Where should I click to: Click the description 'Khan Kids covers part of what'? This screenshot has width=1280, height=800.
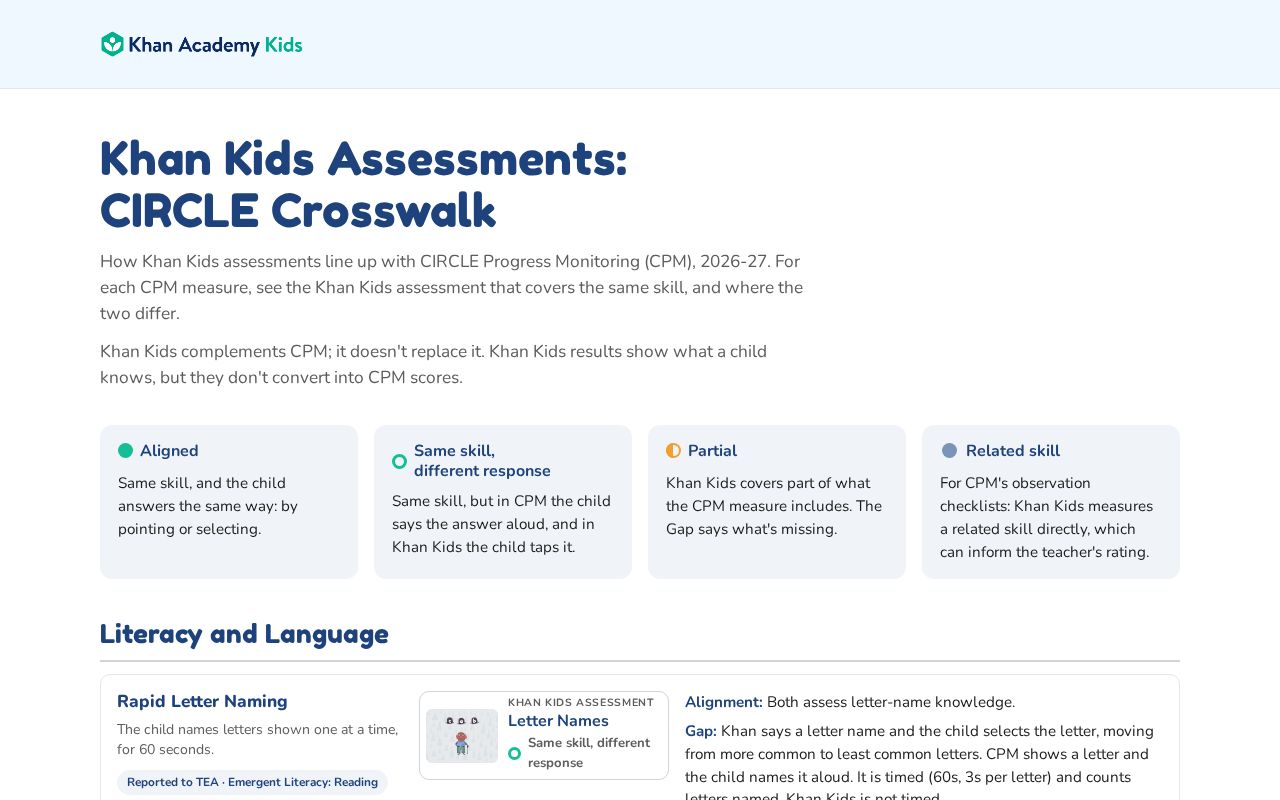(774, 506)
